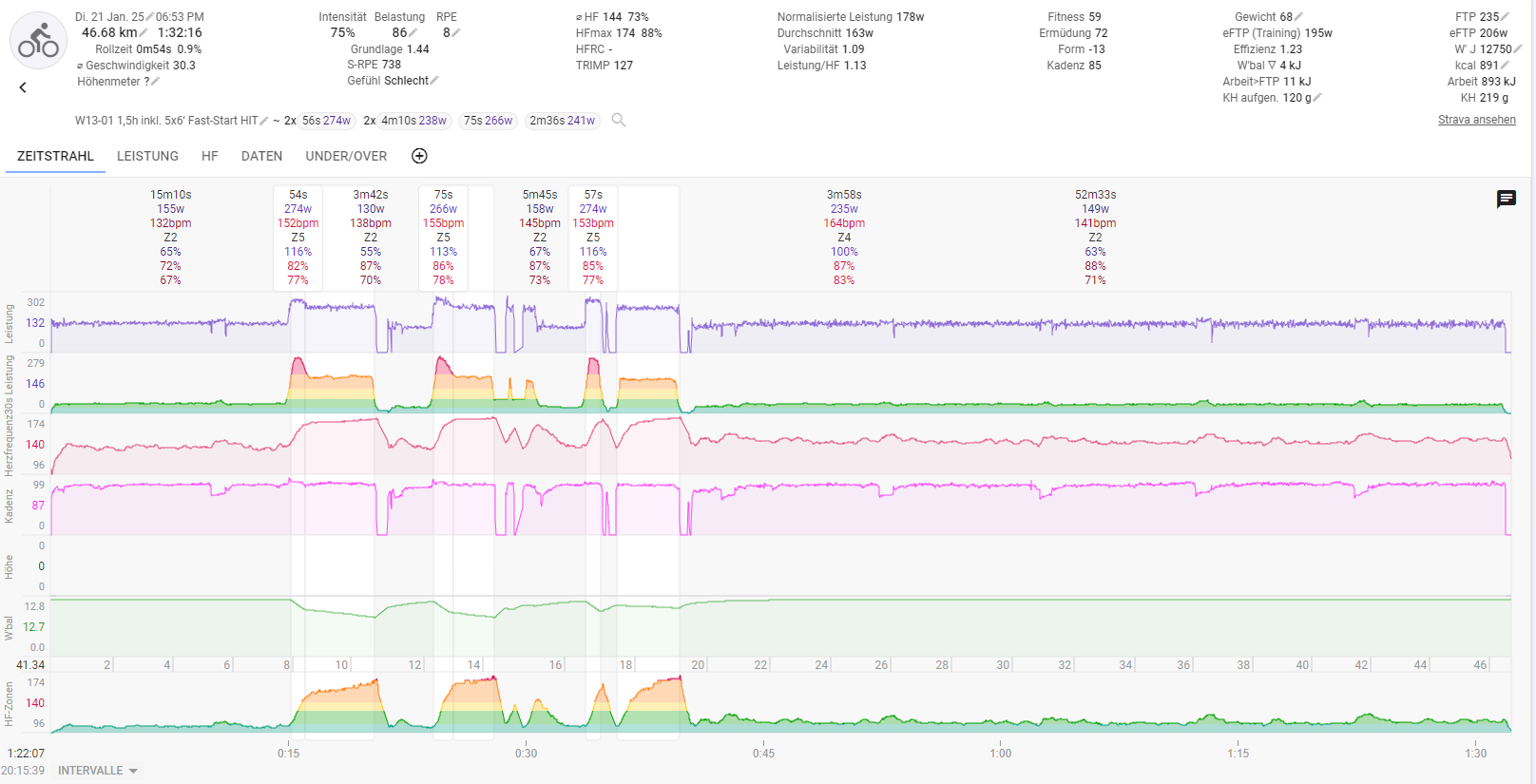1536x784 pixels.
Task: Click pencil icon next to RPE 8
Action: click(x=456, y=33)
